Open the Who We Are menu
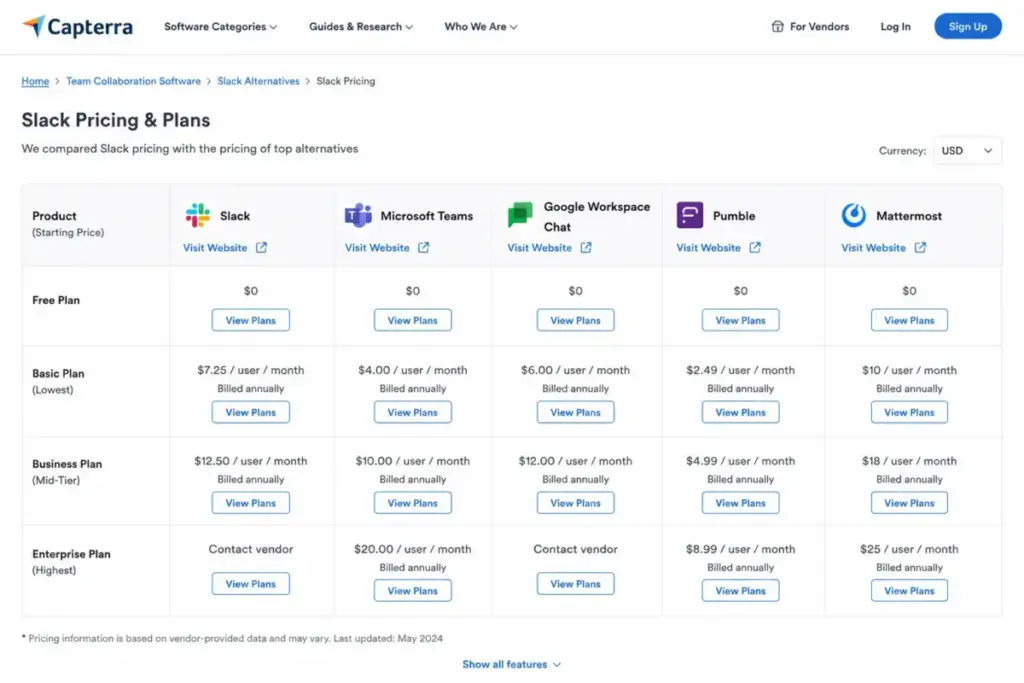Viewport: 1024px width, 683px height. (x=481, y=27)
